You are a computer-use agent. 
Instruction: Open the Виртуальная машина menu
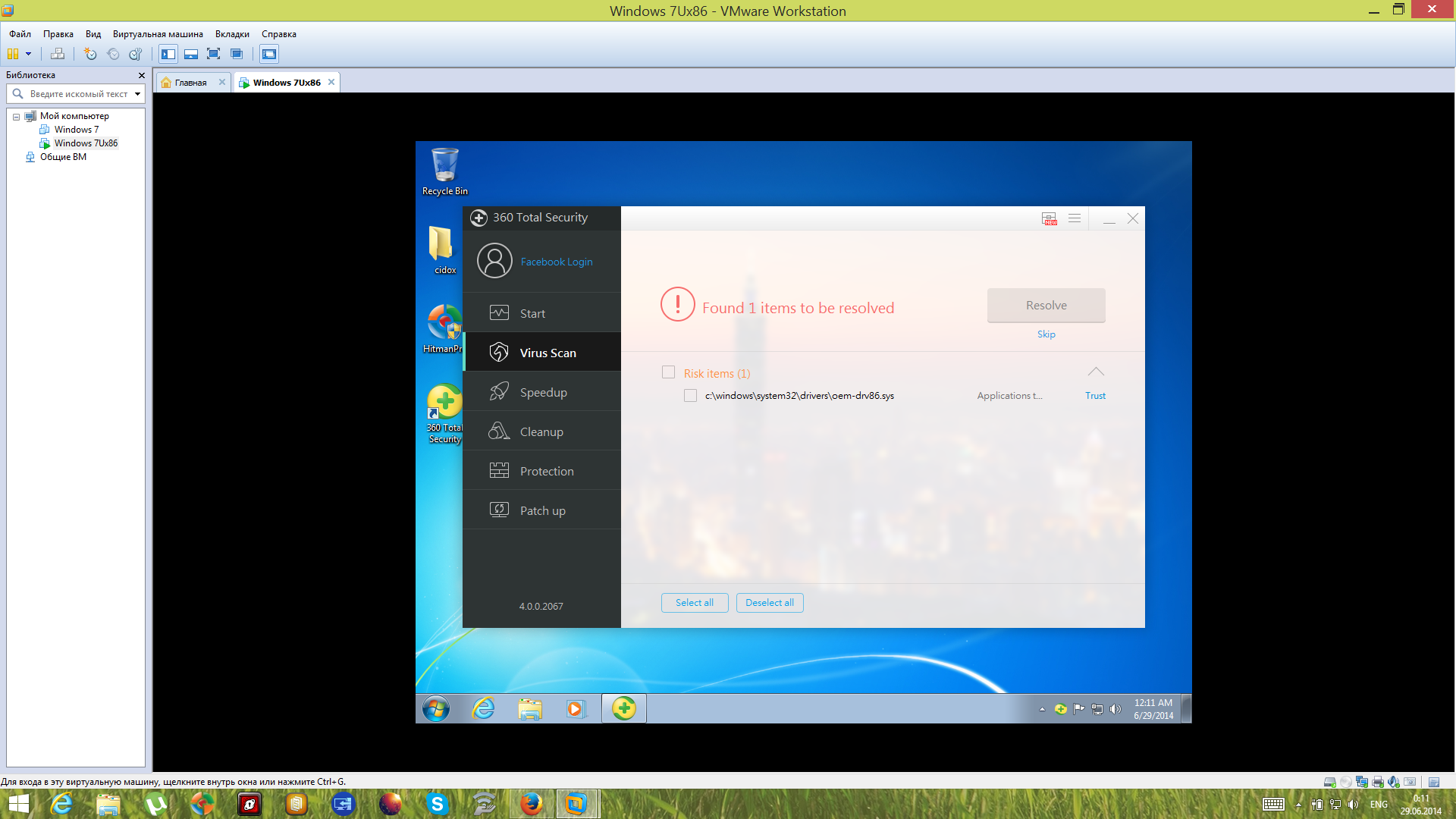158,34
